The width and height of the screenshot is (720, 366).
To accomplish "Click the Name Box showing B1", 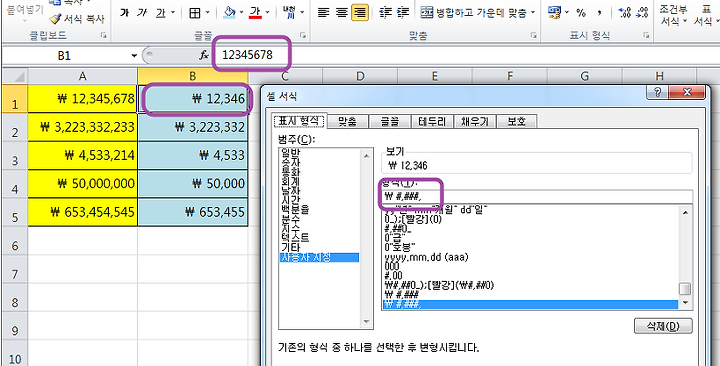I will tap(64, 56).
